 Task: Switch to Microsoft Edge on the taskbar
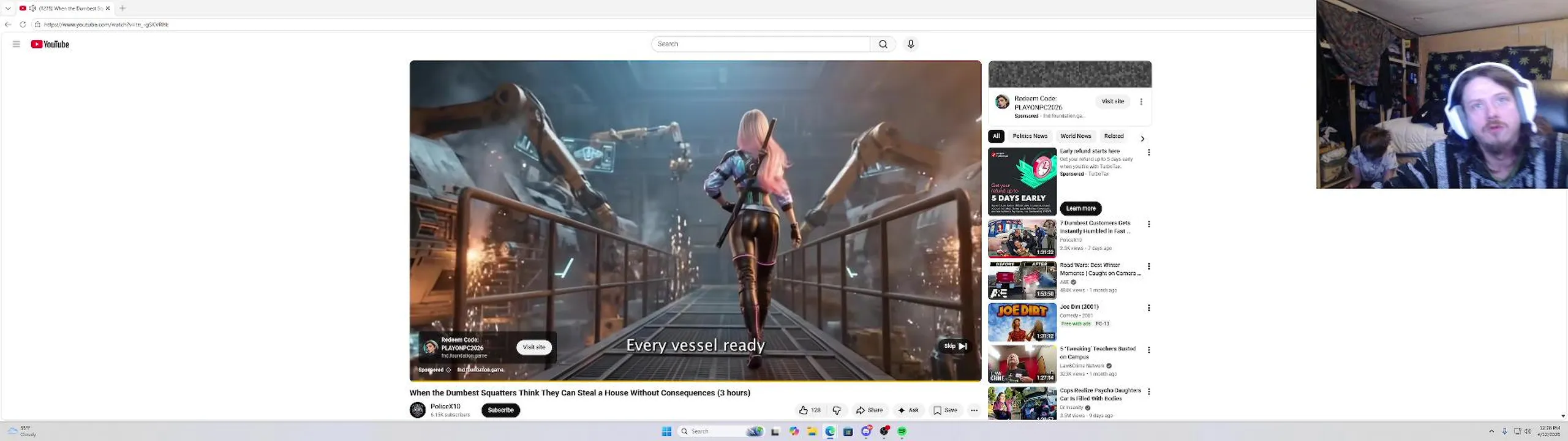830,432
